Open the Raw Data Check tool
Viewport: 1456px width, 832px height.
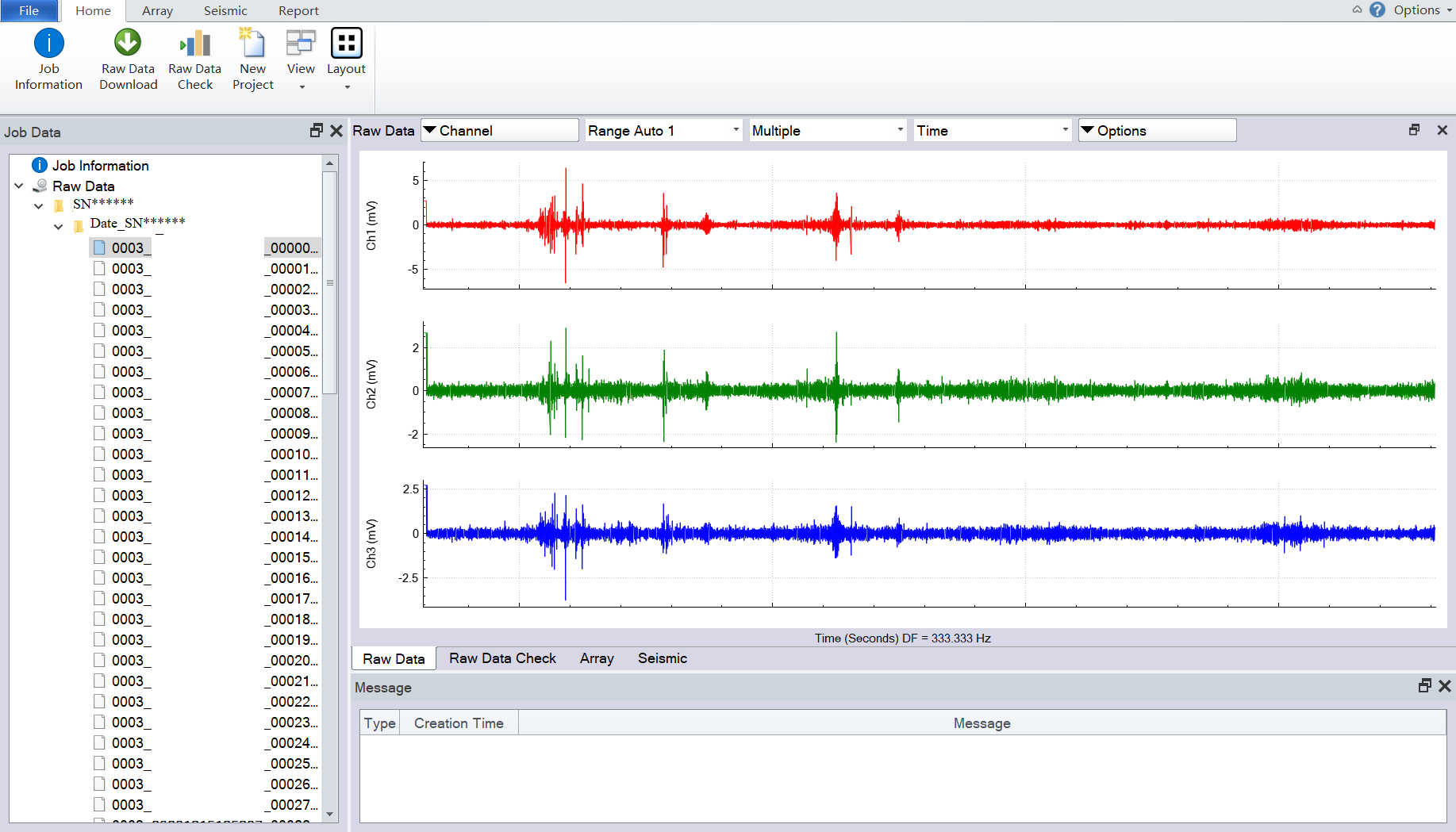click(195, 60)
